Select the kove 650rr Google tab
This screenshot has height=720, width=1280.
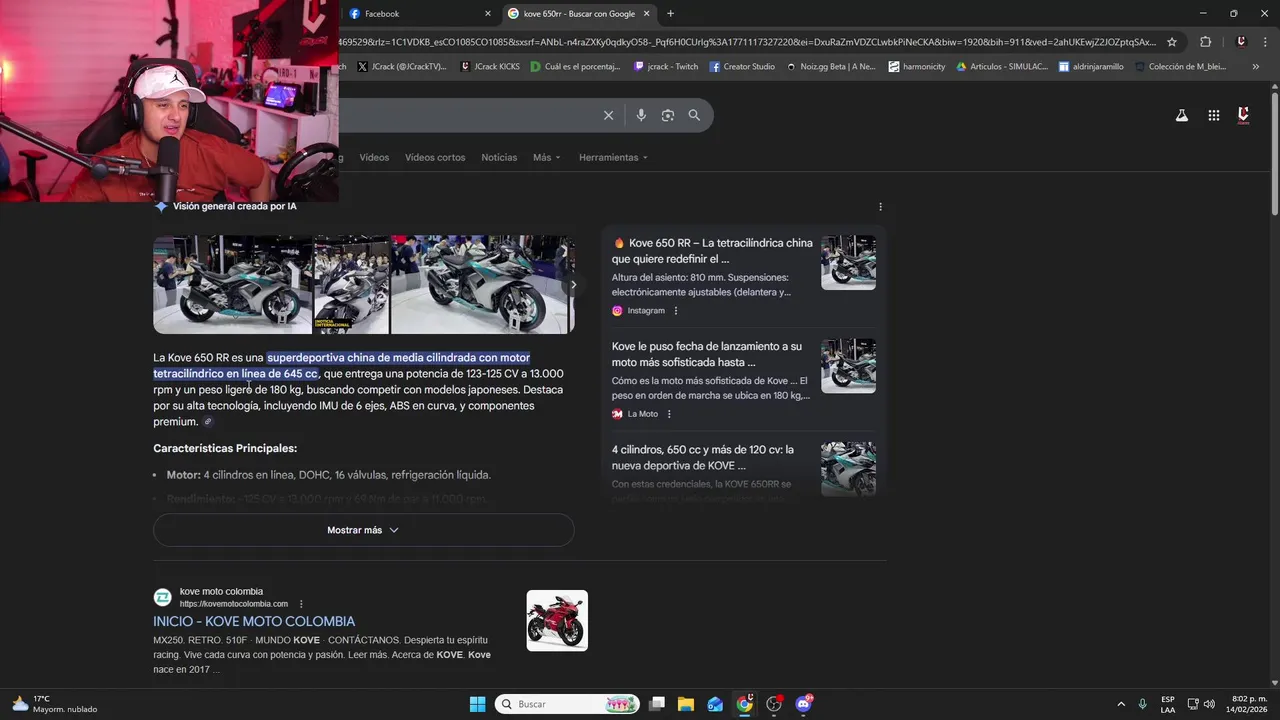click(579, 14)
